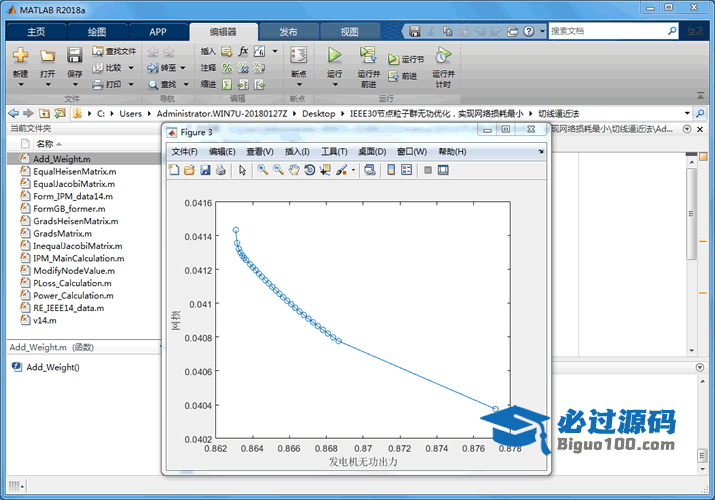Click the save figure icon in Figure 3
715x500 pixels.
[205, 170]
